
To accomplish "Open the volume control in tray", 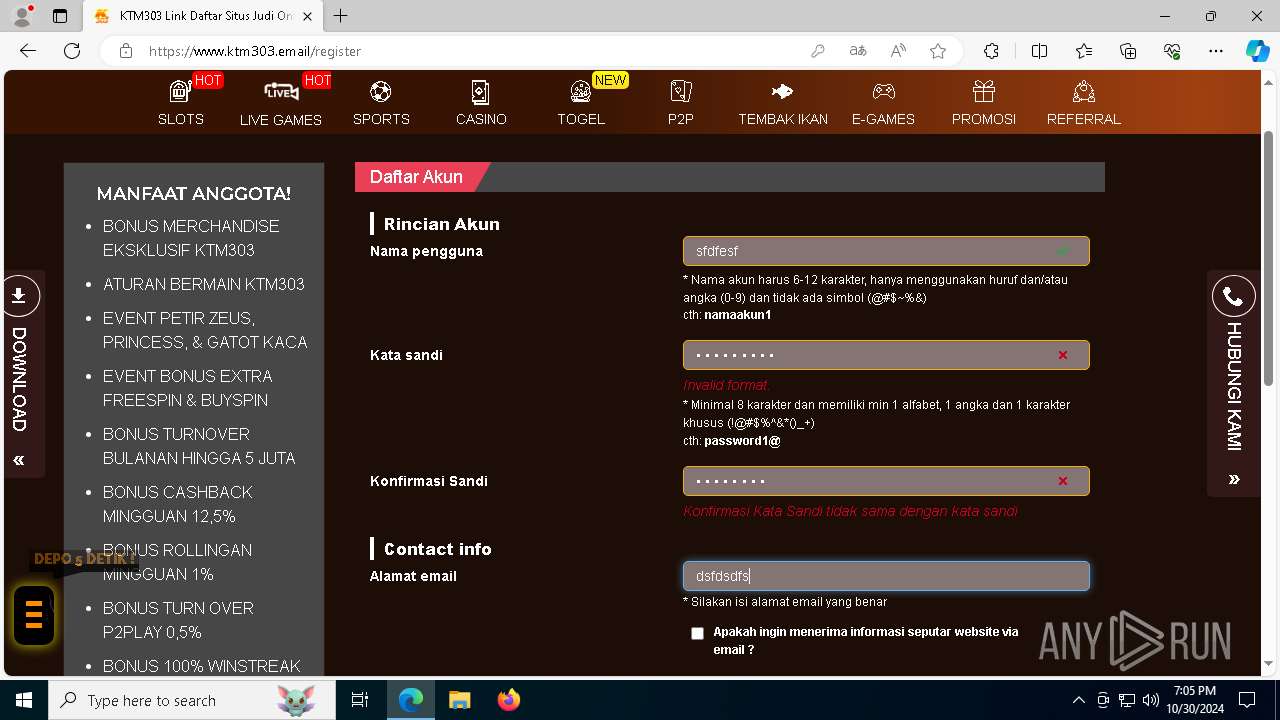I will (1151, 700).
